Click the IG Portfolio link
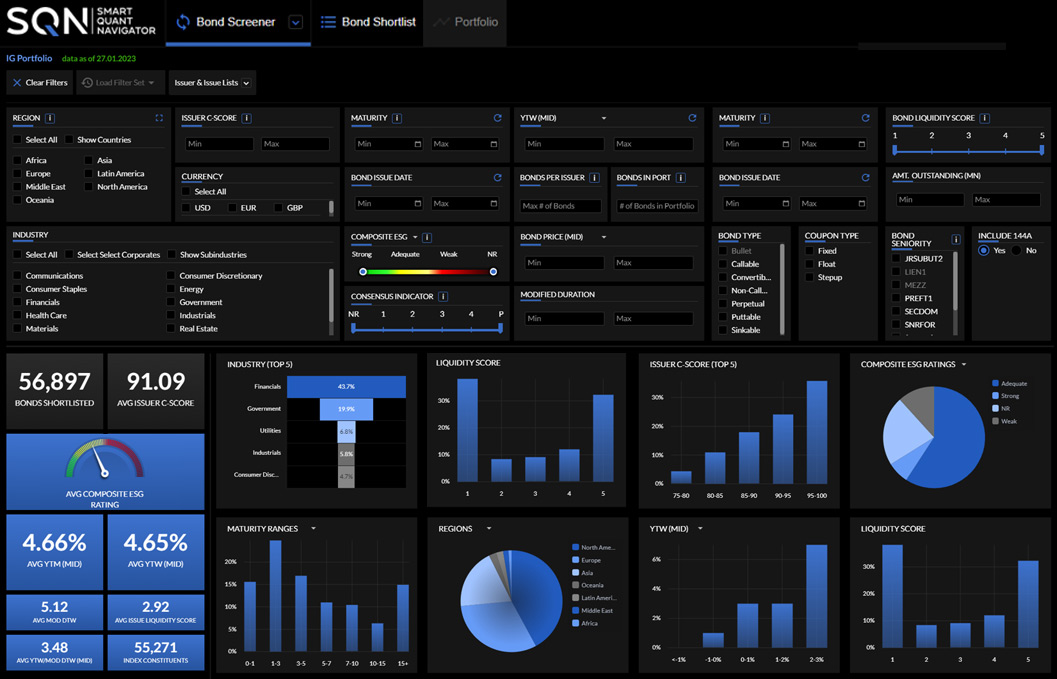The image size is (1057, 679). 29,58
